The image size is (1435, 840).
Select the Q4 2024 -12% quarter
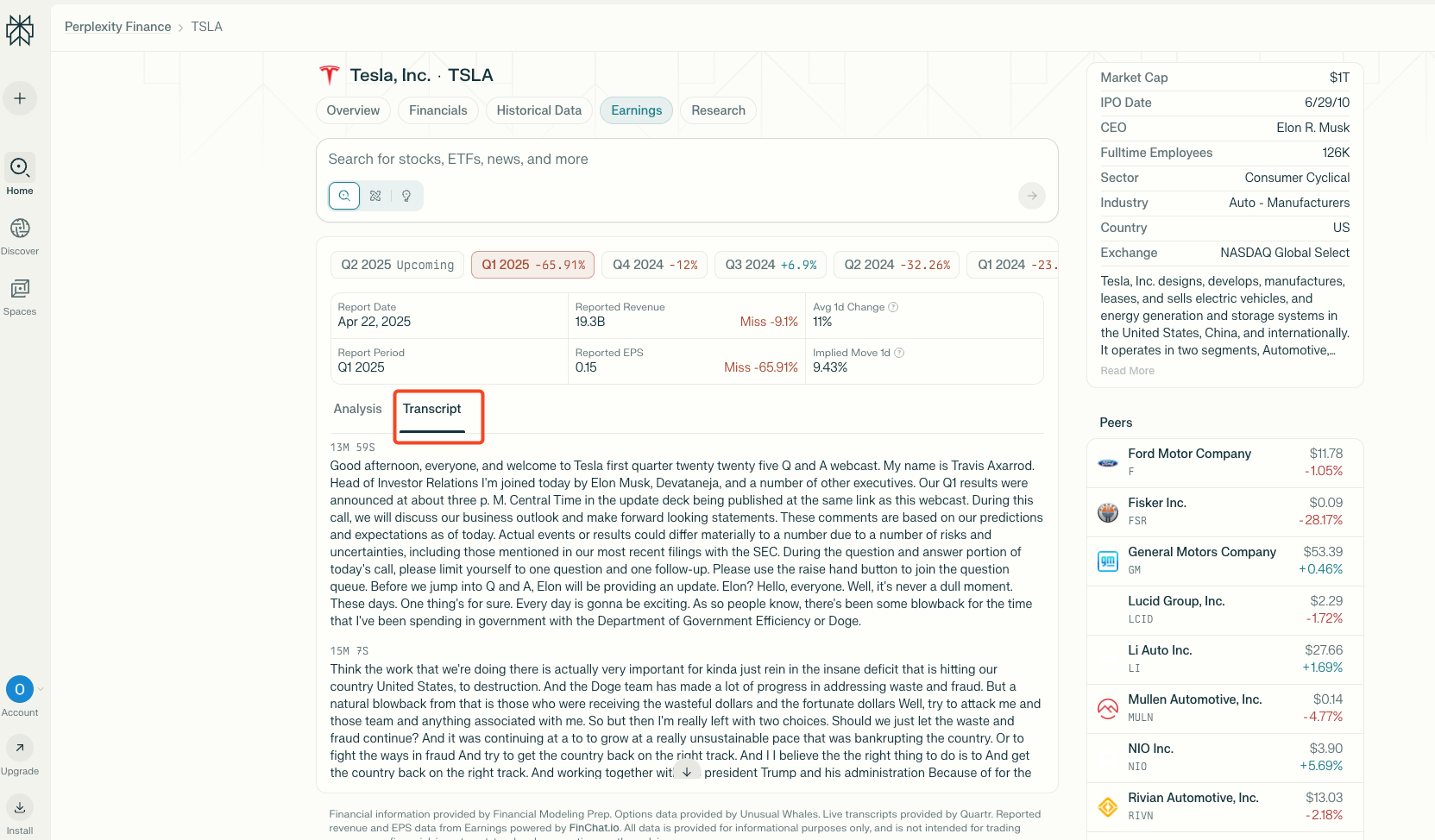click(x=655, y=265)
